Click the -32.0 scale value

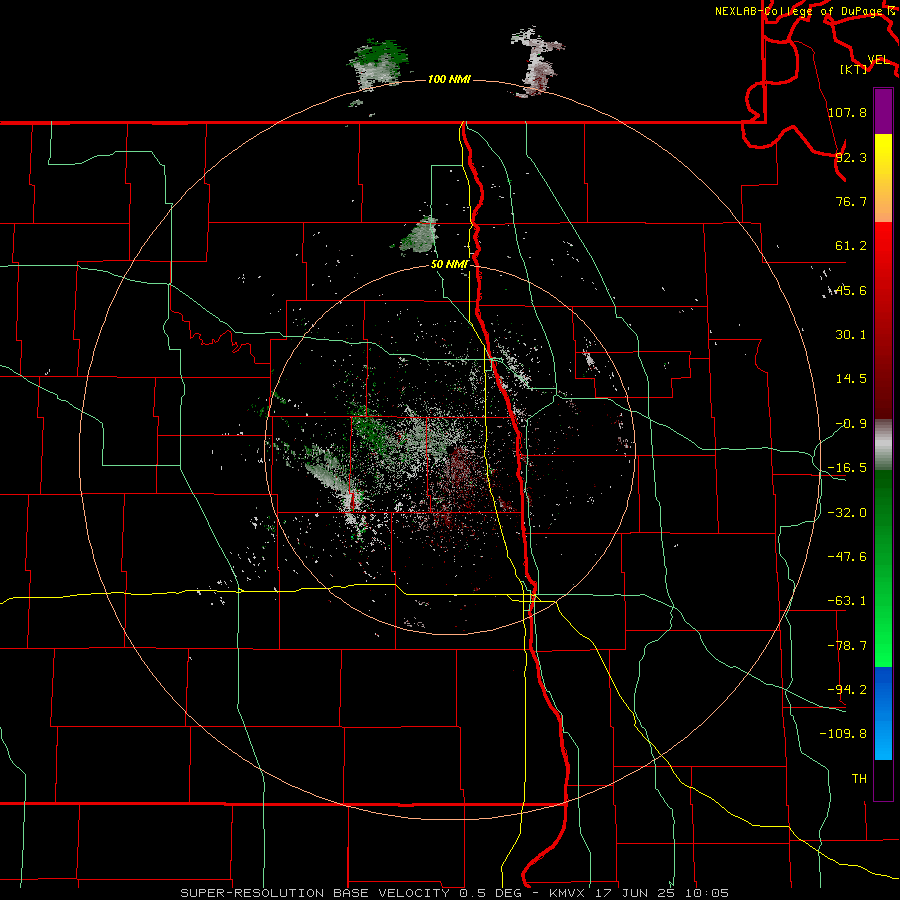point(847,513)
